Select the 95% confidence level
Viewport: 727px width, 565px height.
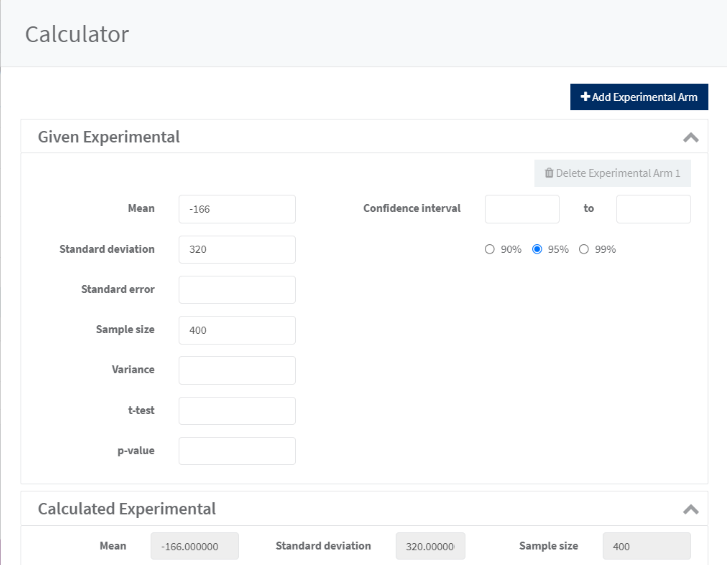click(x=537, y=249)
